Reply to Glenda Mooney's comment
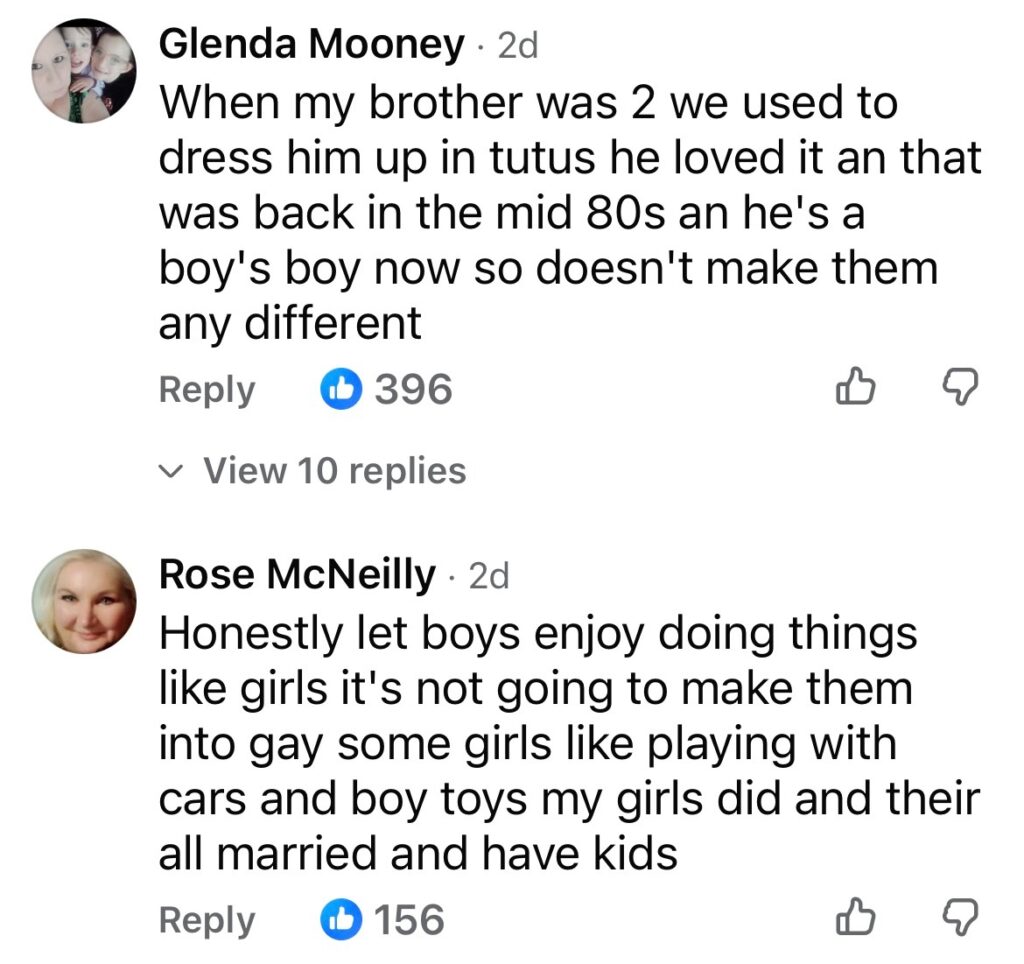 (207, 389)
